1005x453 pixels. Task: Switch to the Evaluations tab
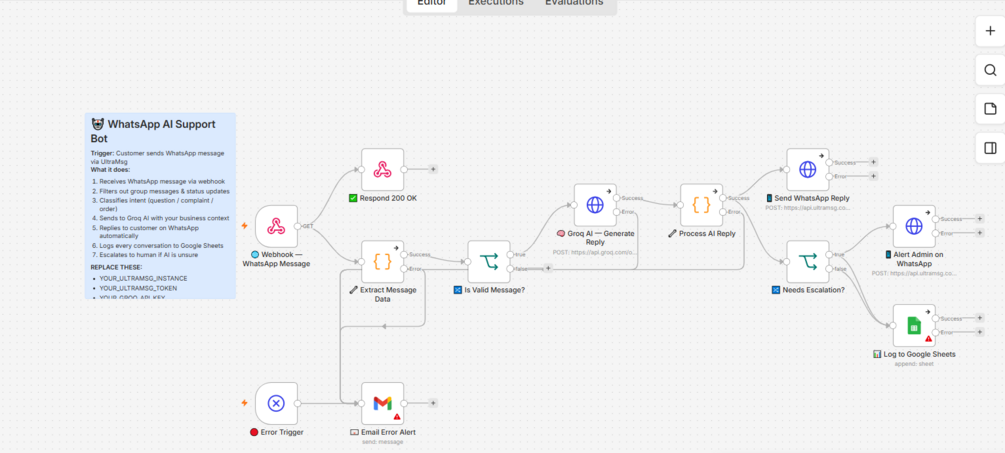click(x=574, y=3)
